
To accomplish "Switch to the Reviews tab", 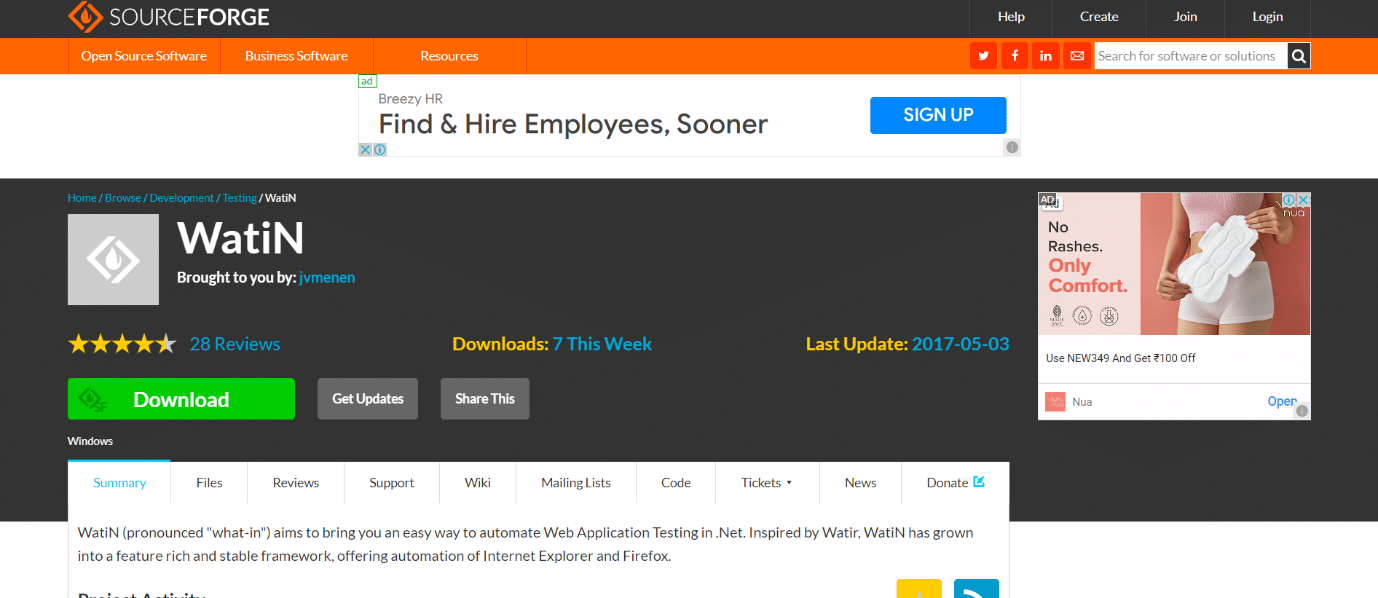I will pyautogui.click(x=296, y=482).
